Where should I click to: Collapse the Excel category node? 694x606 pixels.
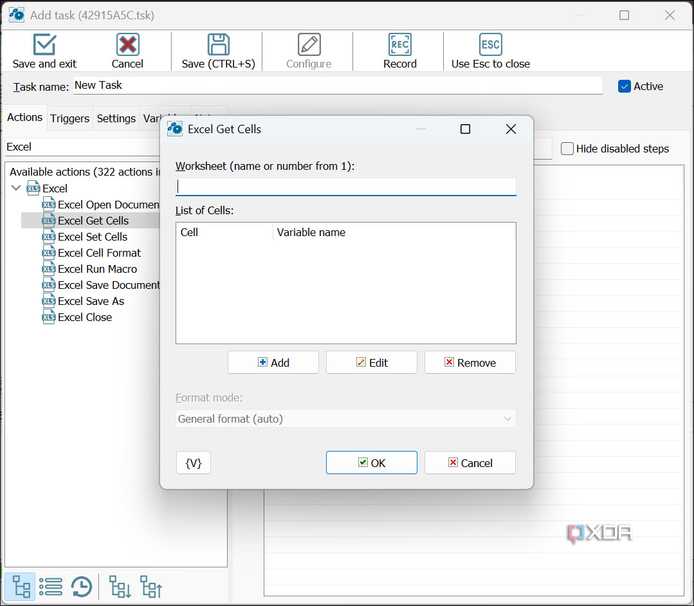pyautogui.click(x=16, y=188)
